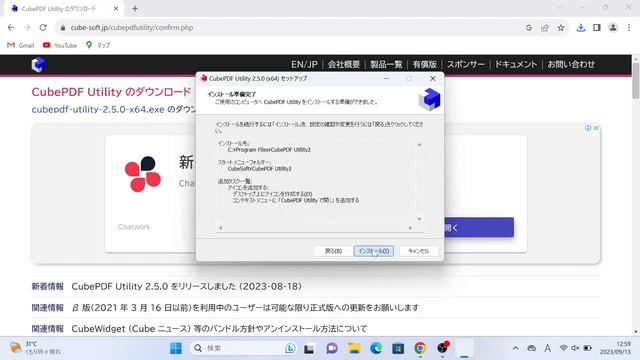Click the taskbar search box

coord(244,348)
